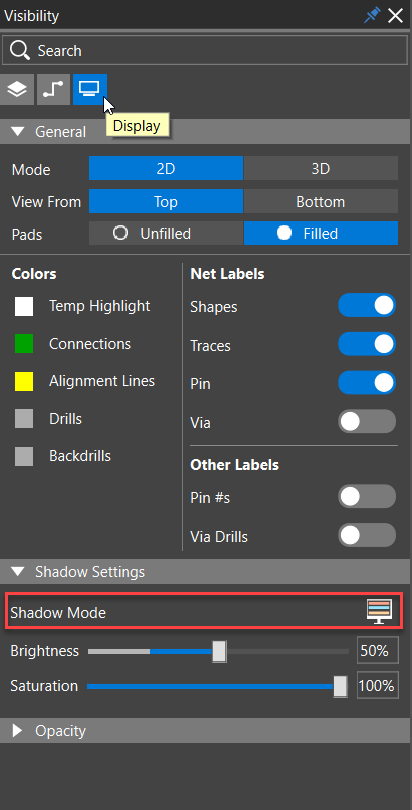Viewport: 412px width, 810px height.
Task: Set pads to Filled
Action: click(x=321, y=233)
